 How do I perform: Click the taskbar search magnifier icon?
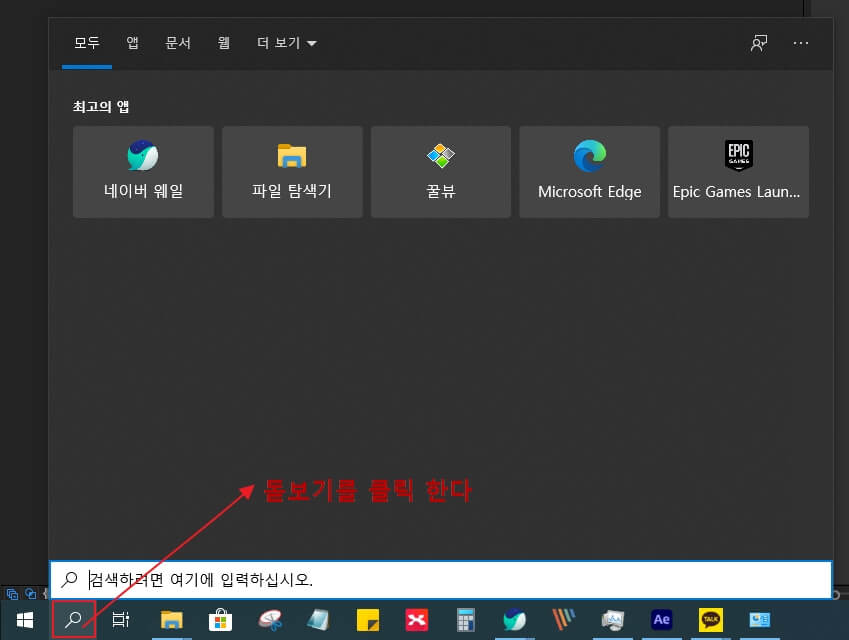click(74, 619)
